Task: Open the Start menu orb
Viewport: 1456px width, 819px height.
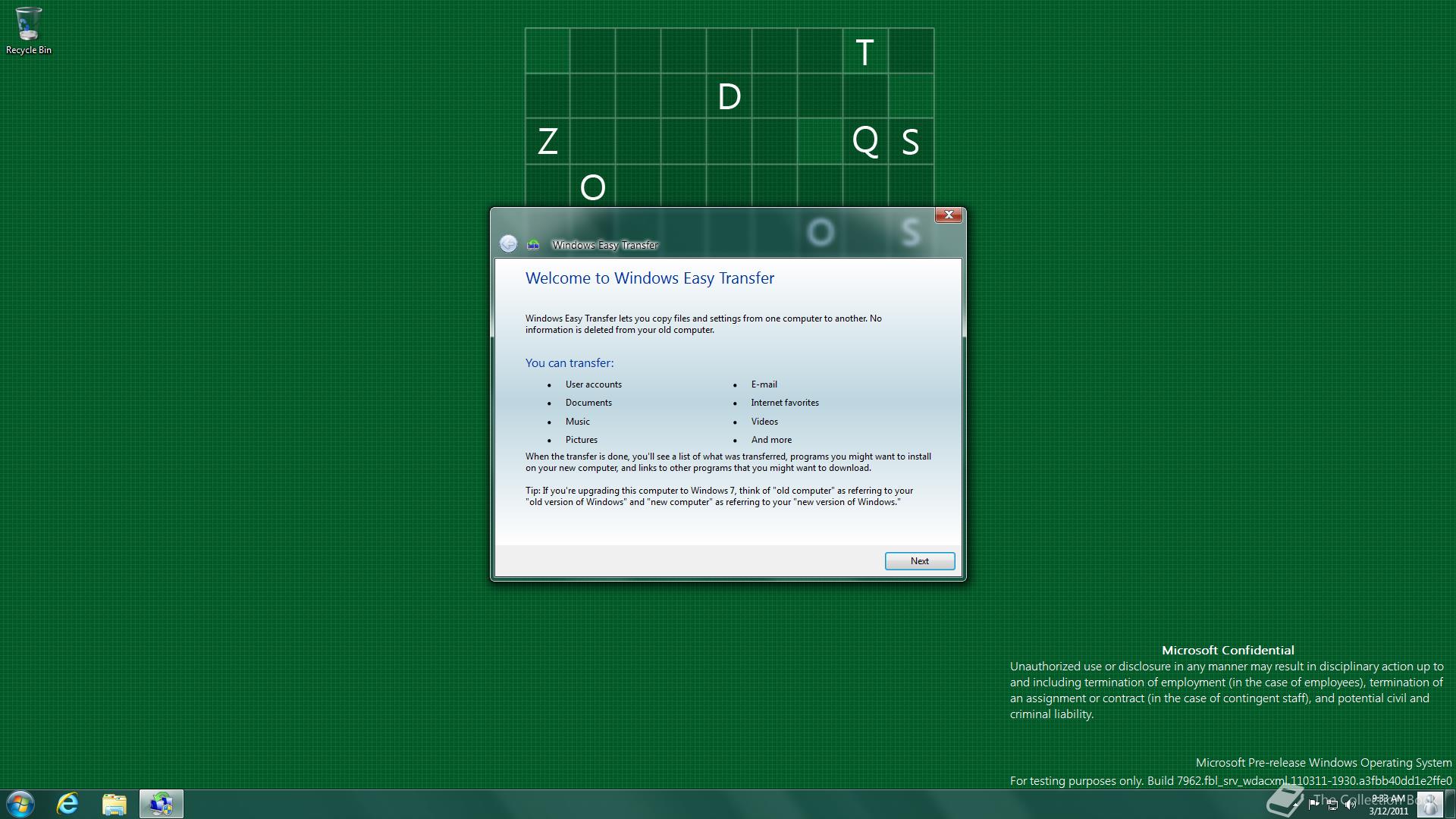Action: (20, 804)
